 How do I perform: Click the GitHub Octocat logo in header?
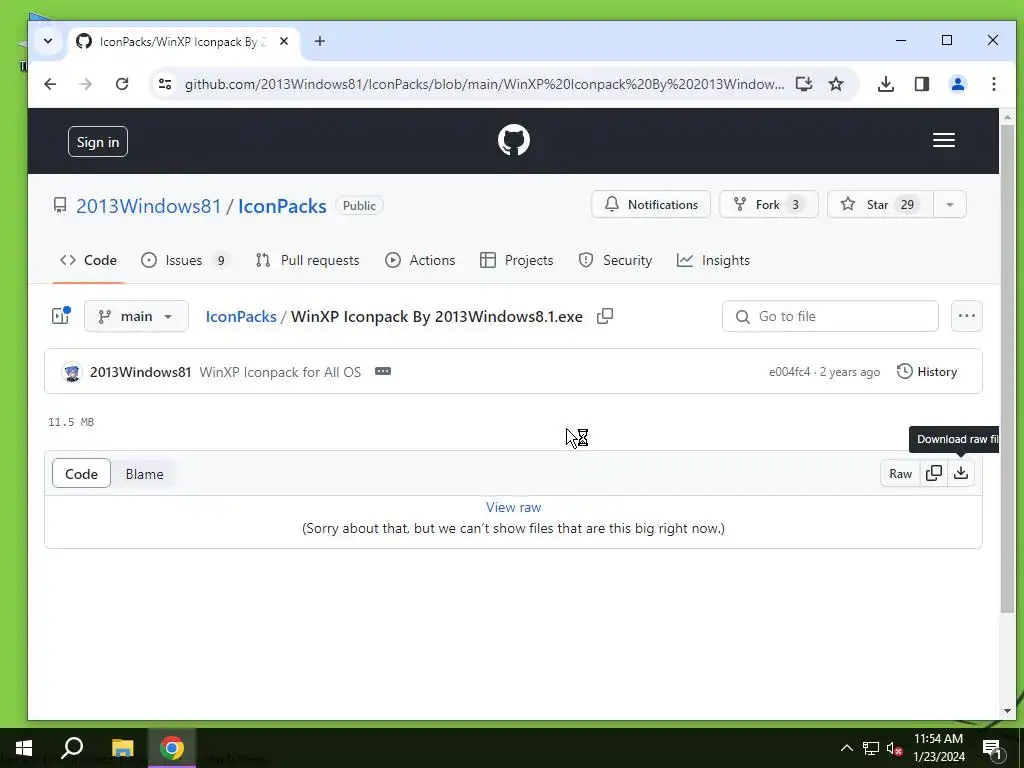tap(513, 140)
